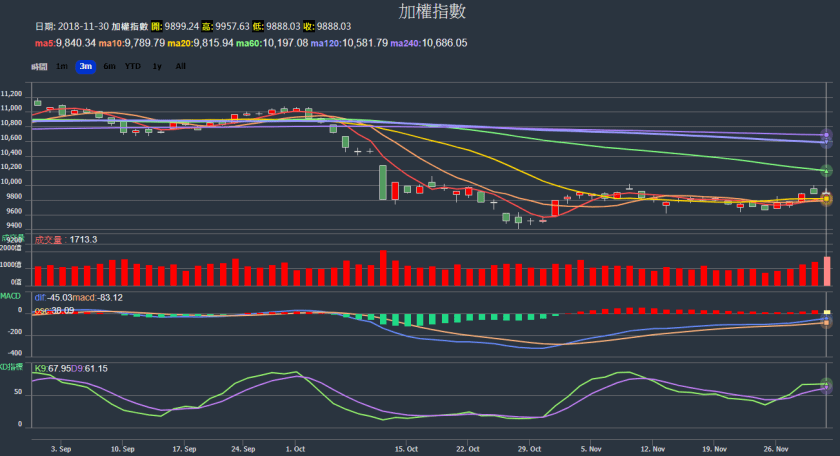Click the MACD line endpoint marker
Screen dimensions: 840x456
(826, 322)
